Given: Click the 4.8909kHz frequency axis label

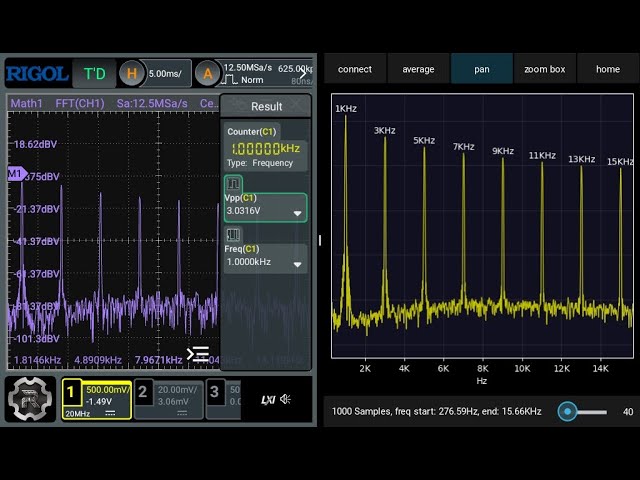Looking at the screenshot, I should click(98, 360).
